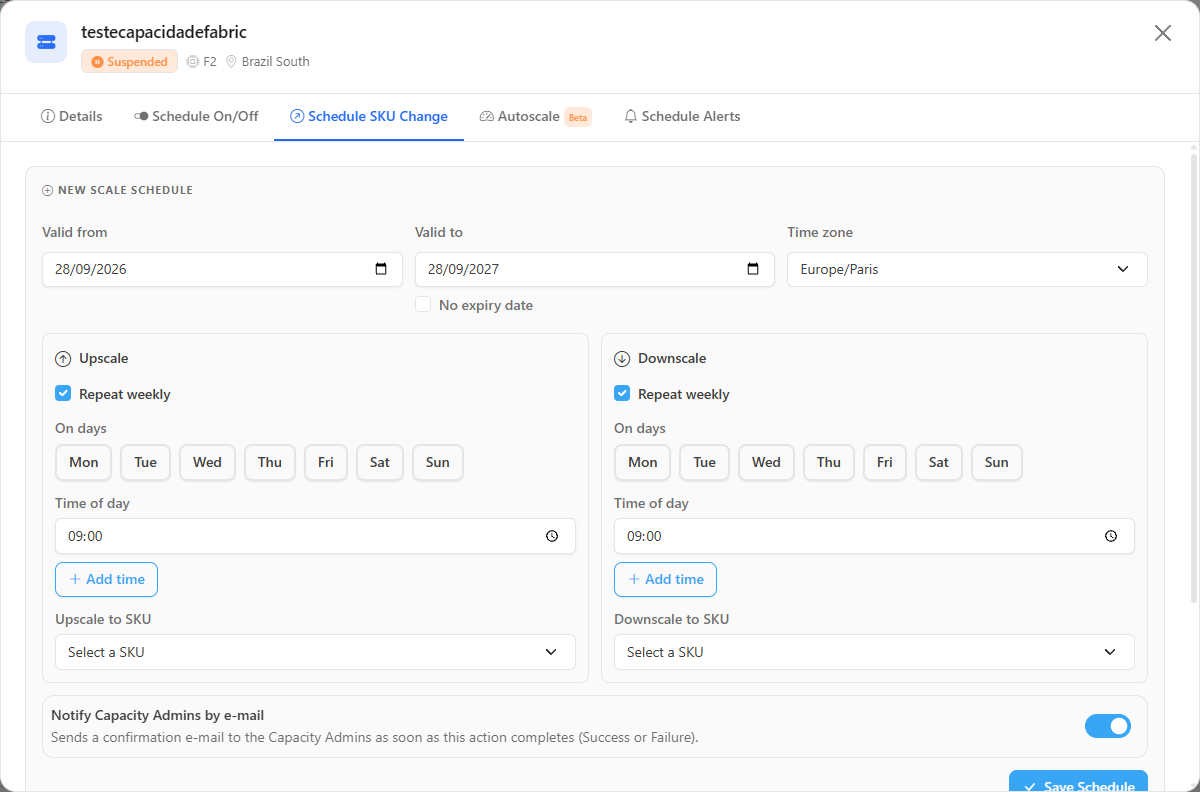Open the Time zone dropdown
This screenshot has height=792, width=1200.
[x=967, y=269]
